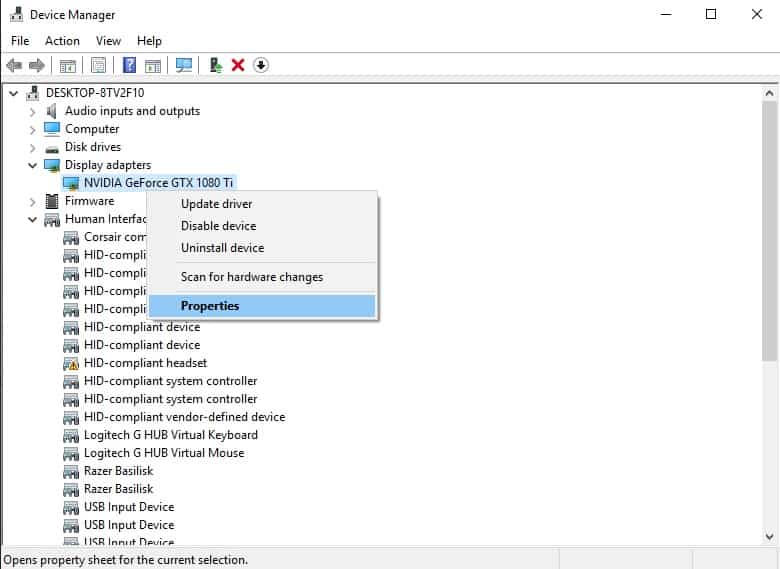Select the HID-compliant headset device
The height and width of the screenshot is (569, 780).
[x=145, y=363]
